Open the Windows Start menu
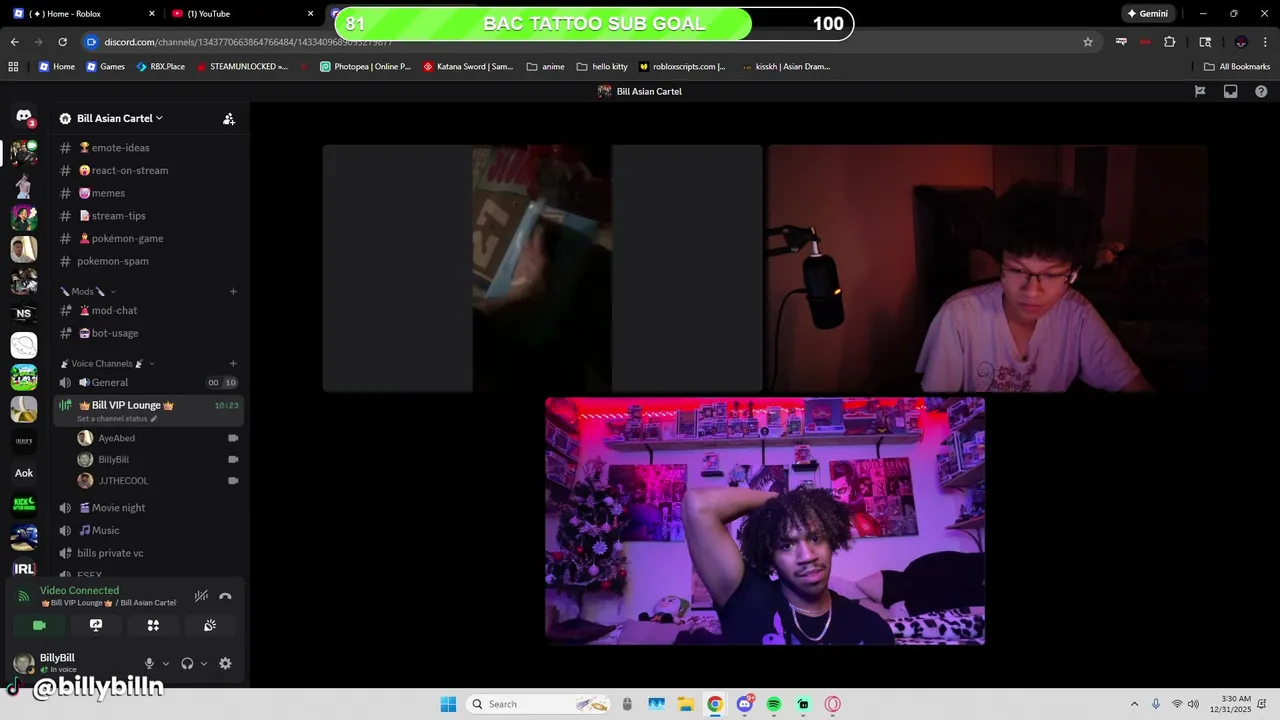This screenshot has height=720, width=1280. [x=448, y=704]
